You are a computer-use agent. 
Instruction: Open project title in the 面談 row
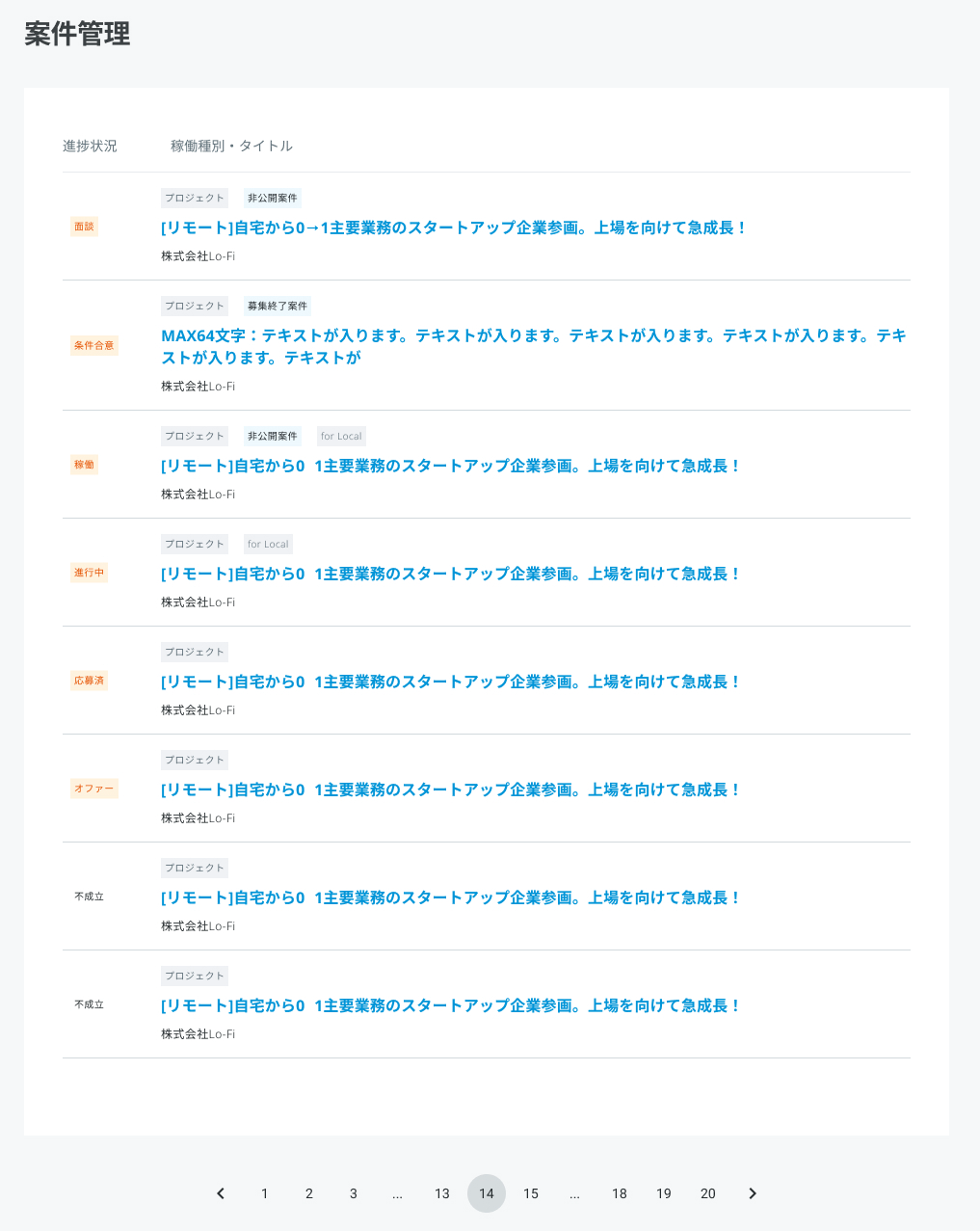pyautogui.click(x=454, y=227)
